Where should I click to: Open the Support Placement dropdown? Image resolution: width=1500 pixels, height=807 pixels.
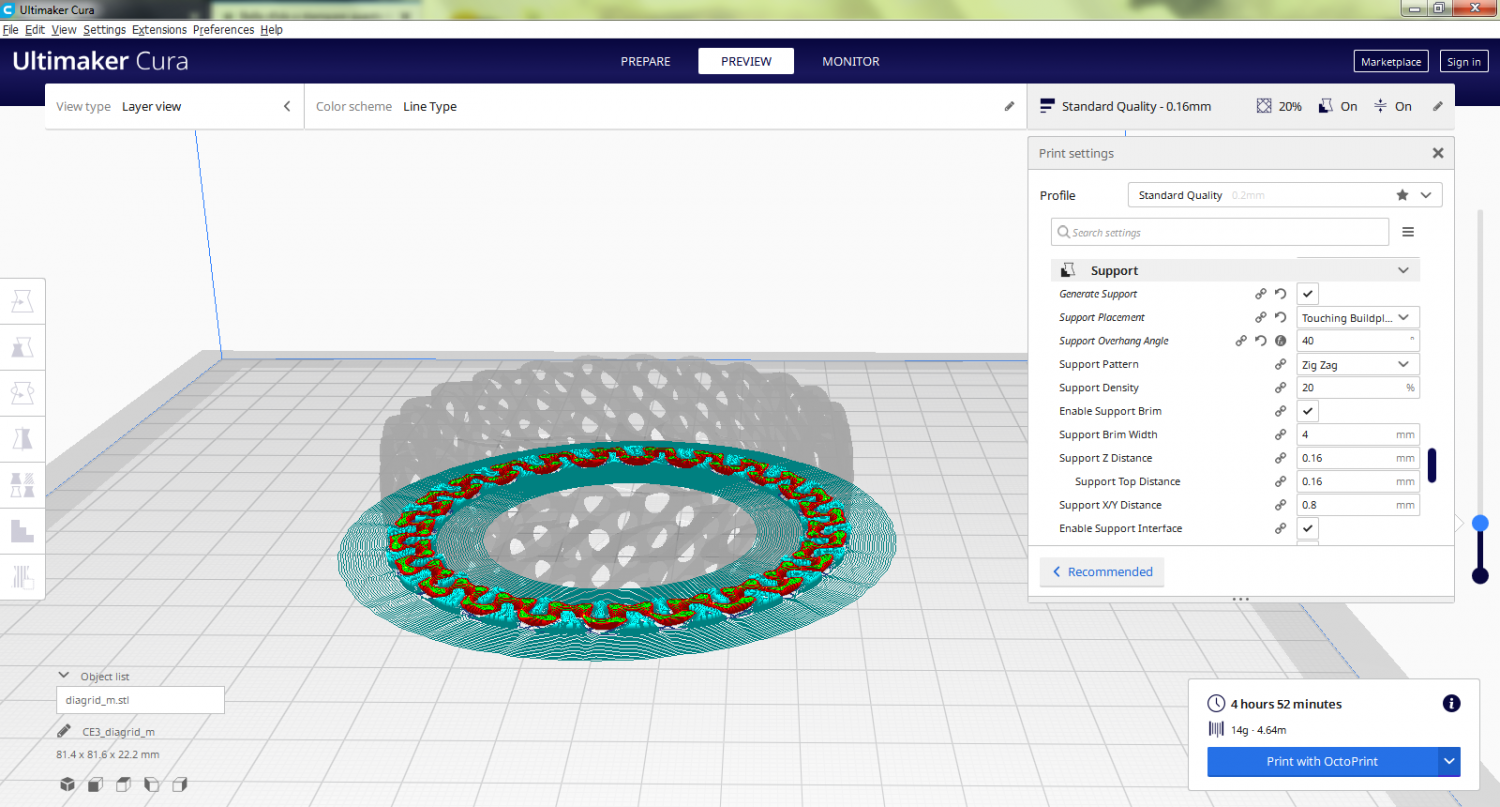click(x=1358, y=317)
